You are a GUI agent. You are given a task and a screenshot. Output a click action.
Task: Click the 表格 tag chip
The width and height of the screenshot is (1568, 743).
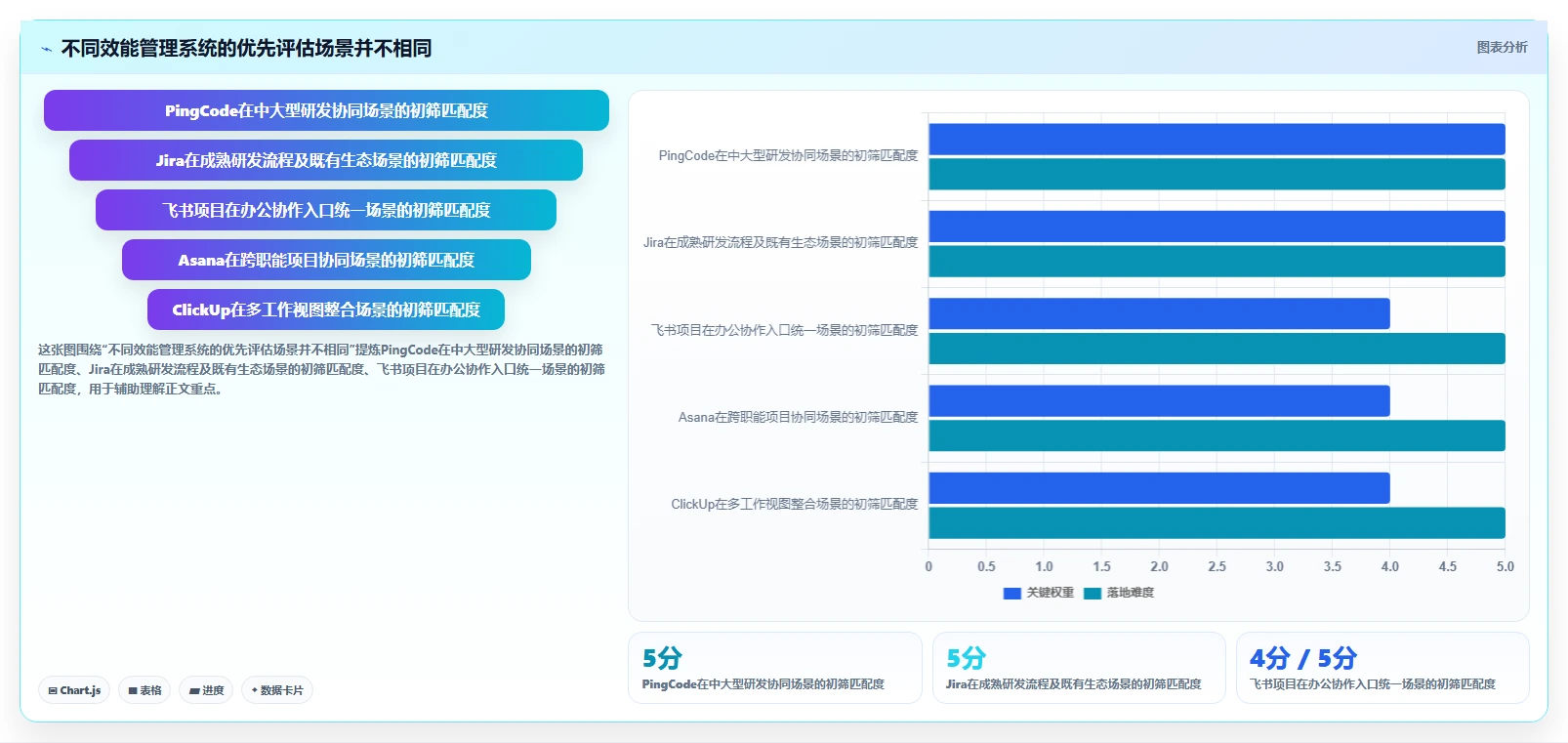(x=144, y=690)
